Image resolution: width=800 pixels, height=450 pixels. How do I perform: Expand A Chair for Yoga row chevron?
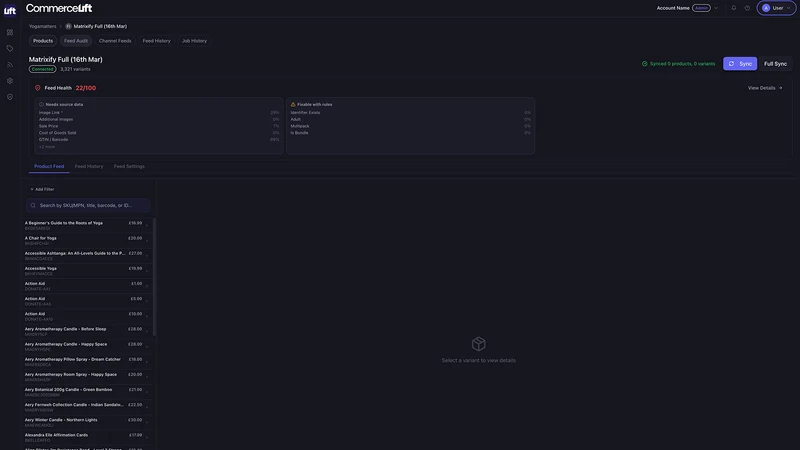pyautogui.click(x=147, y=240)
